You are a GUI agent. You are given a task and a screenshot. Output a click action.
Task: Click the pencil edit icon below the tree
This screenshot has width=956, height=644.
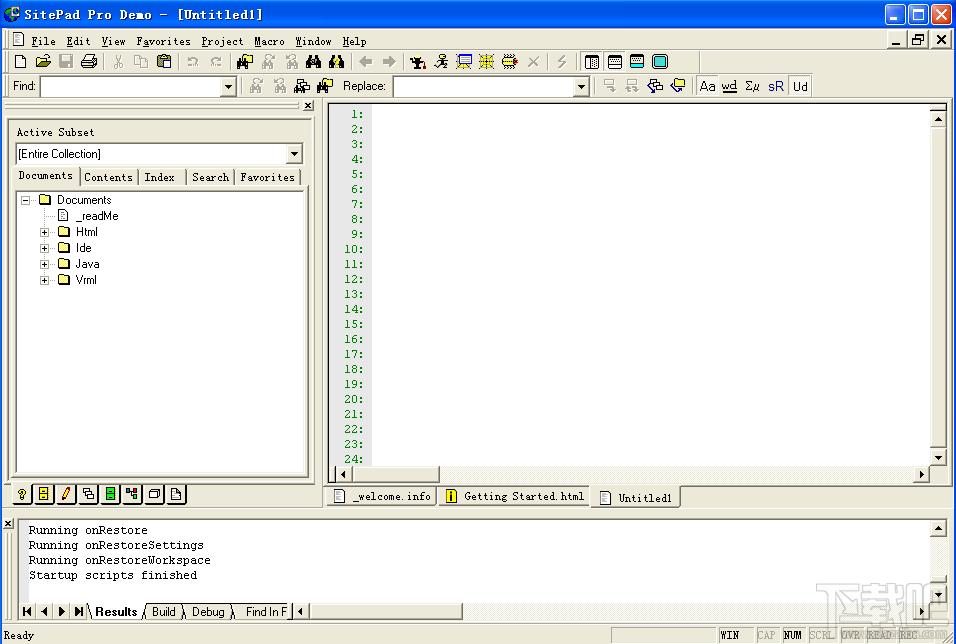click(66, 494)
